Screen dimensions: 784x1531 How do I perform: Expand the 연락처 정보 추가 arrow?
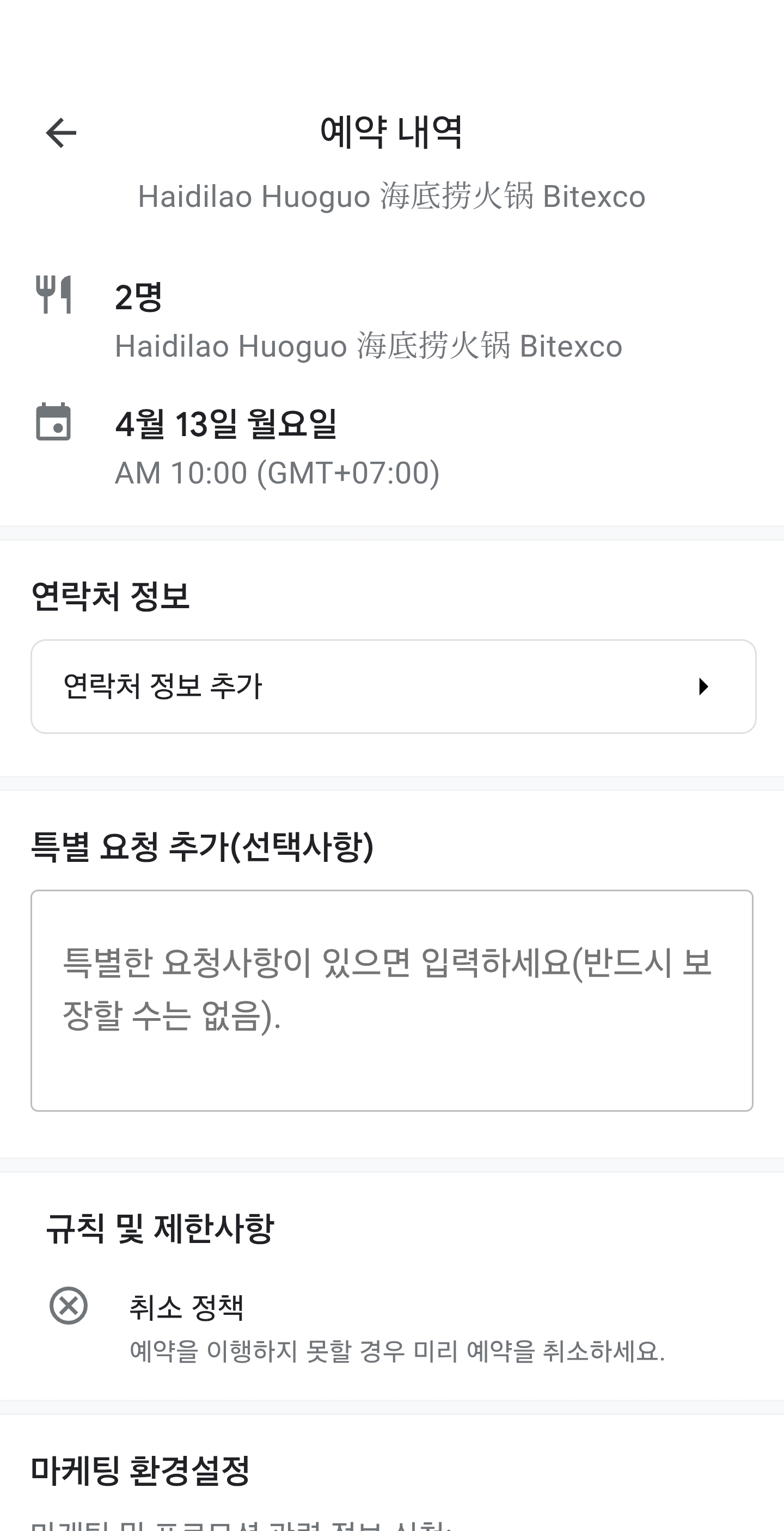click(703, 687)
